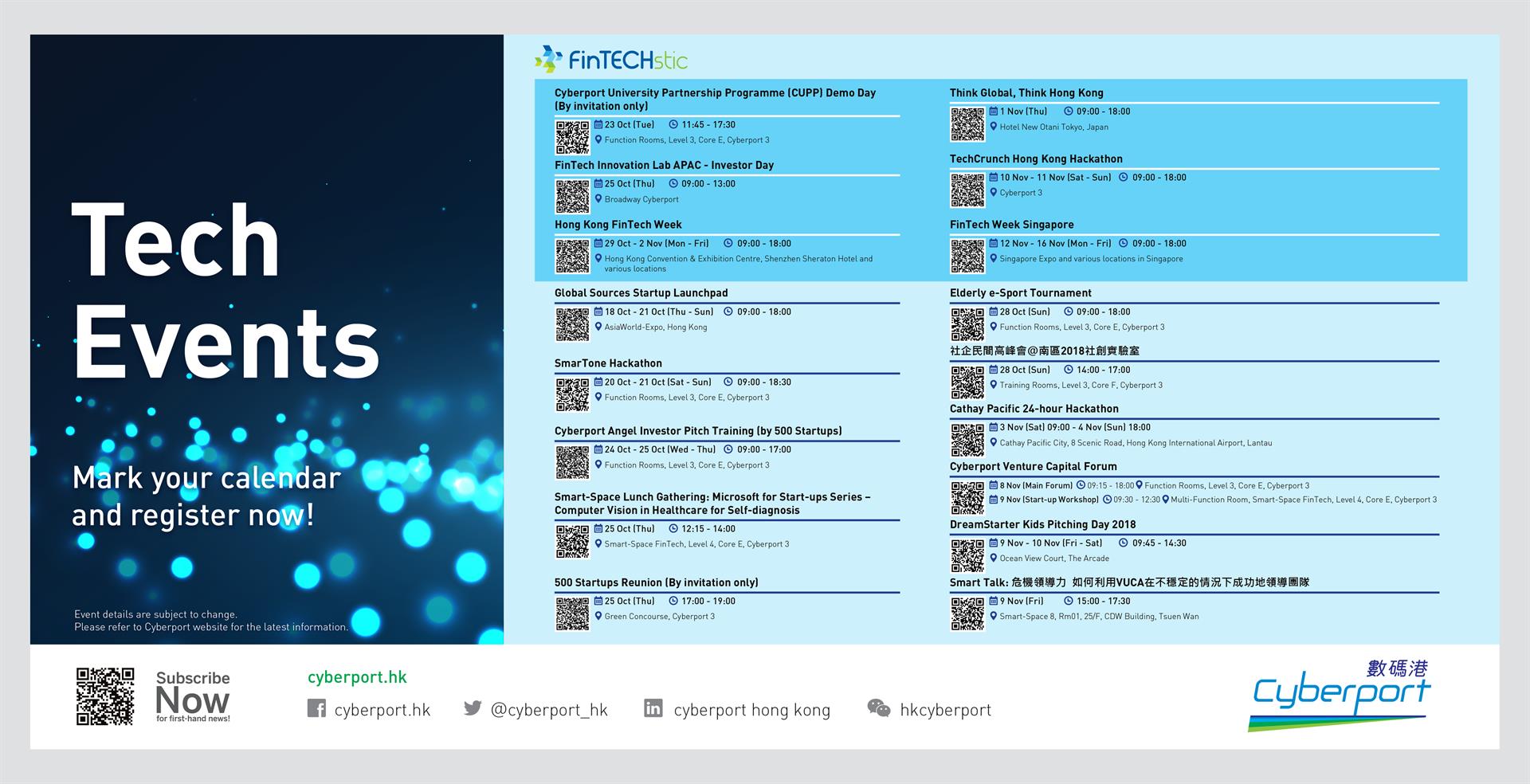The image size is (1530, 784).
Task: Click QR code for TechCrunch Hong Kong Hackathon
Action: [967, 190]
